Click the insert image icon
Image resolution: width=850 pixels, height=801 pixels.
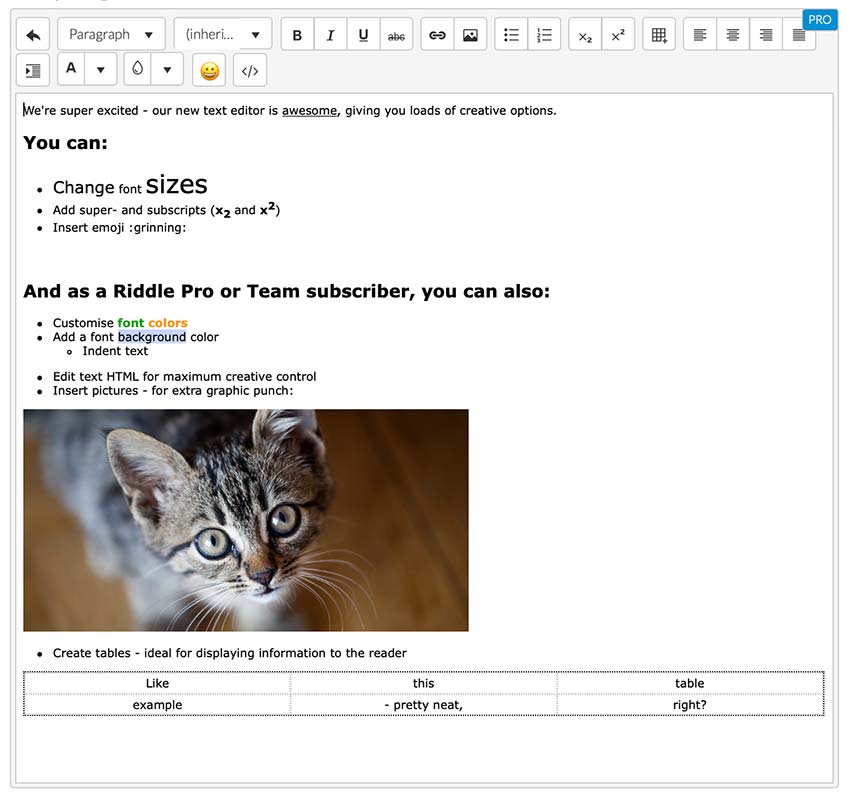click(470, 35)
